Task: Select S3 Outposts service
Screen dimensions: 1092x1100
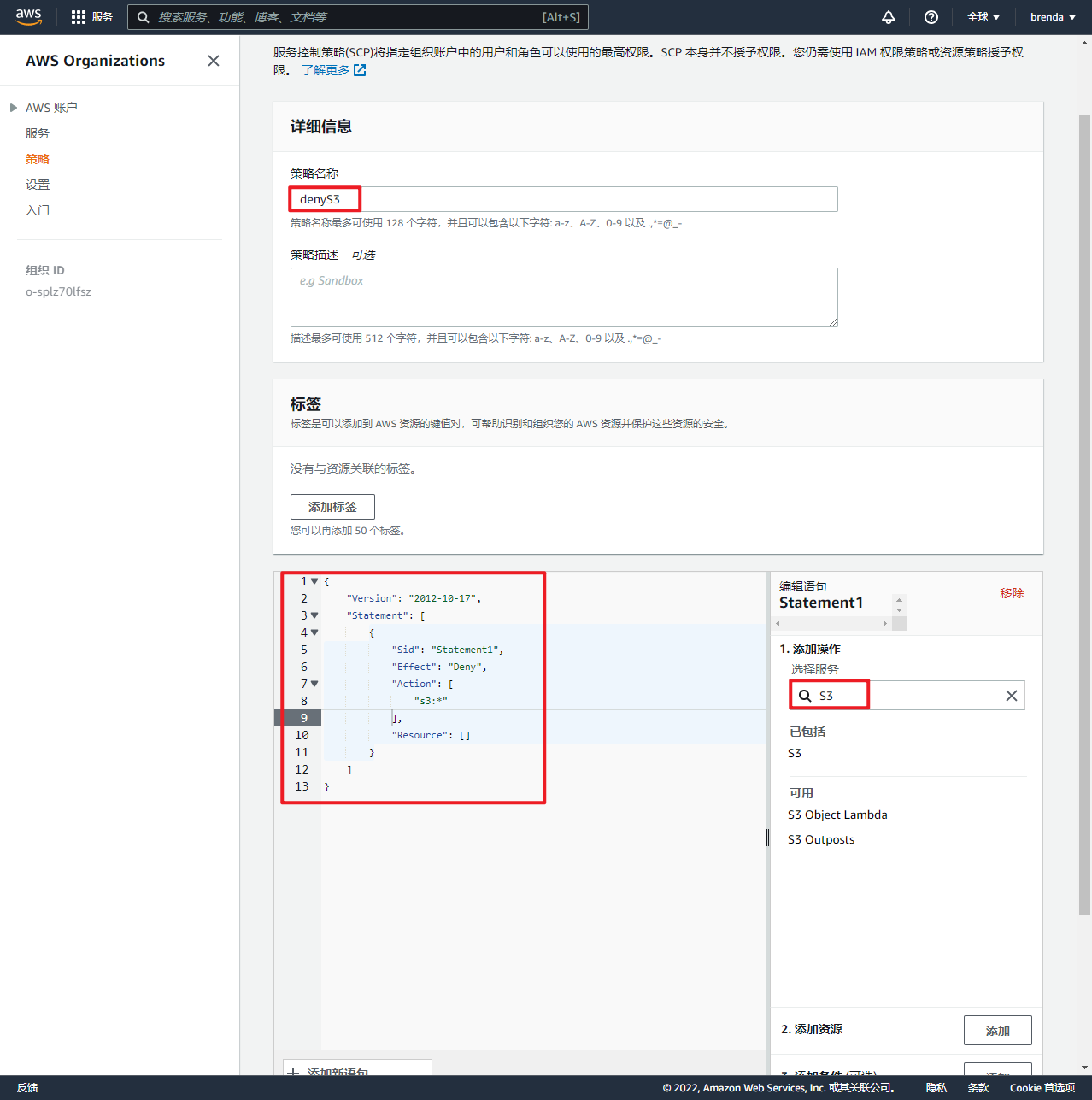Action: (x=821, y=839)
